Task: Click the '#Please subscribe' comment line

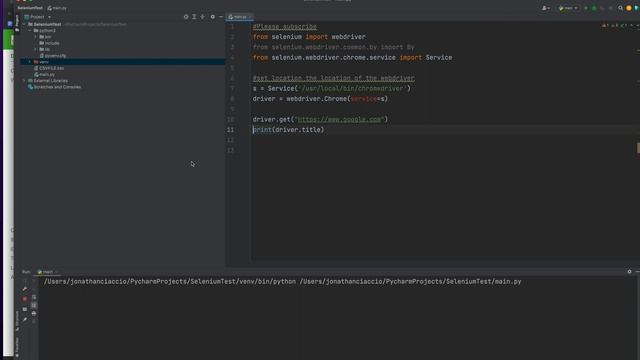Action: (x=284, y=27)
